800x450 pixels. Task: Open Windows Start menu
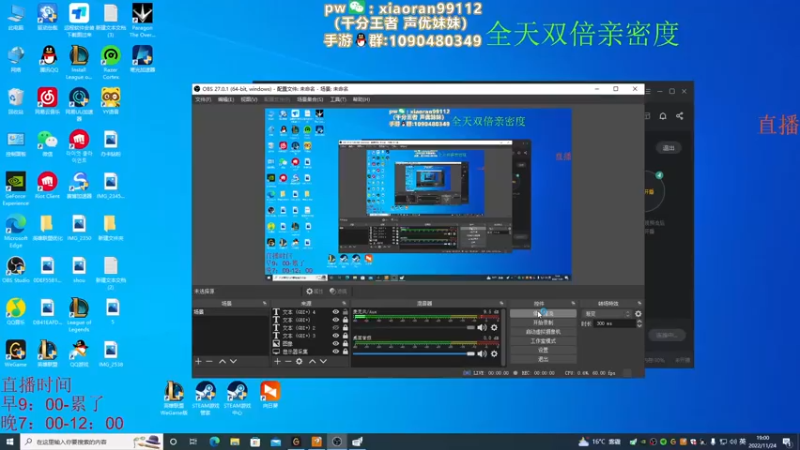click(10, 442)
